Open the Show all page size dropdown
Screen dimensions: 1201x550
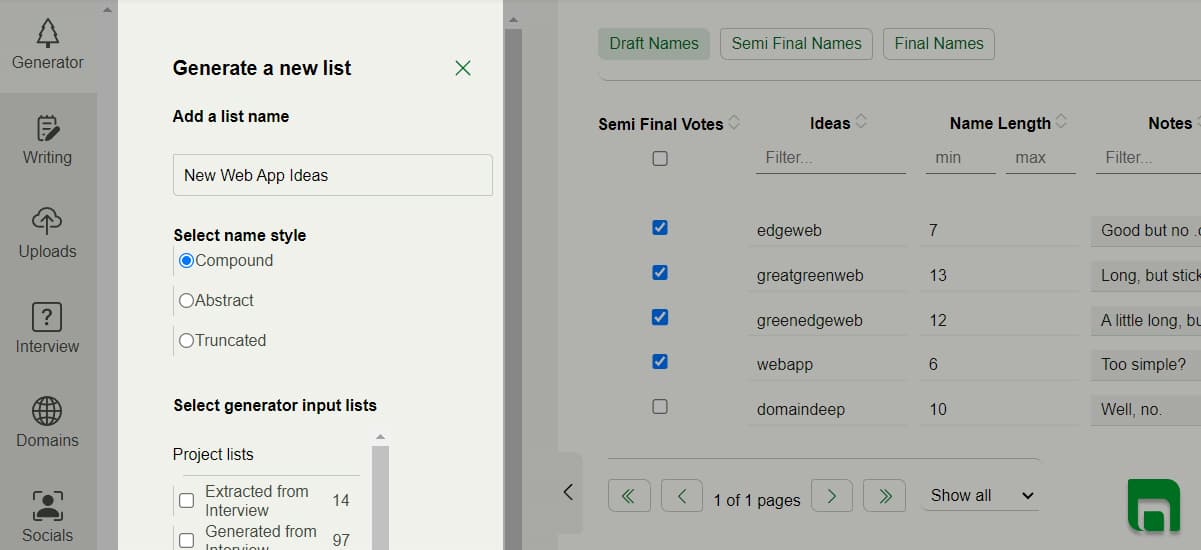980,496
